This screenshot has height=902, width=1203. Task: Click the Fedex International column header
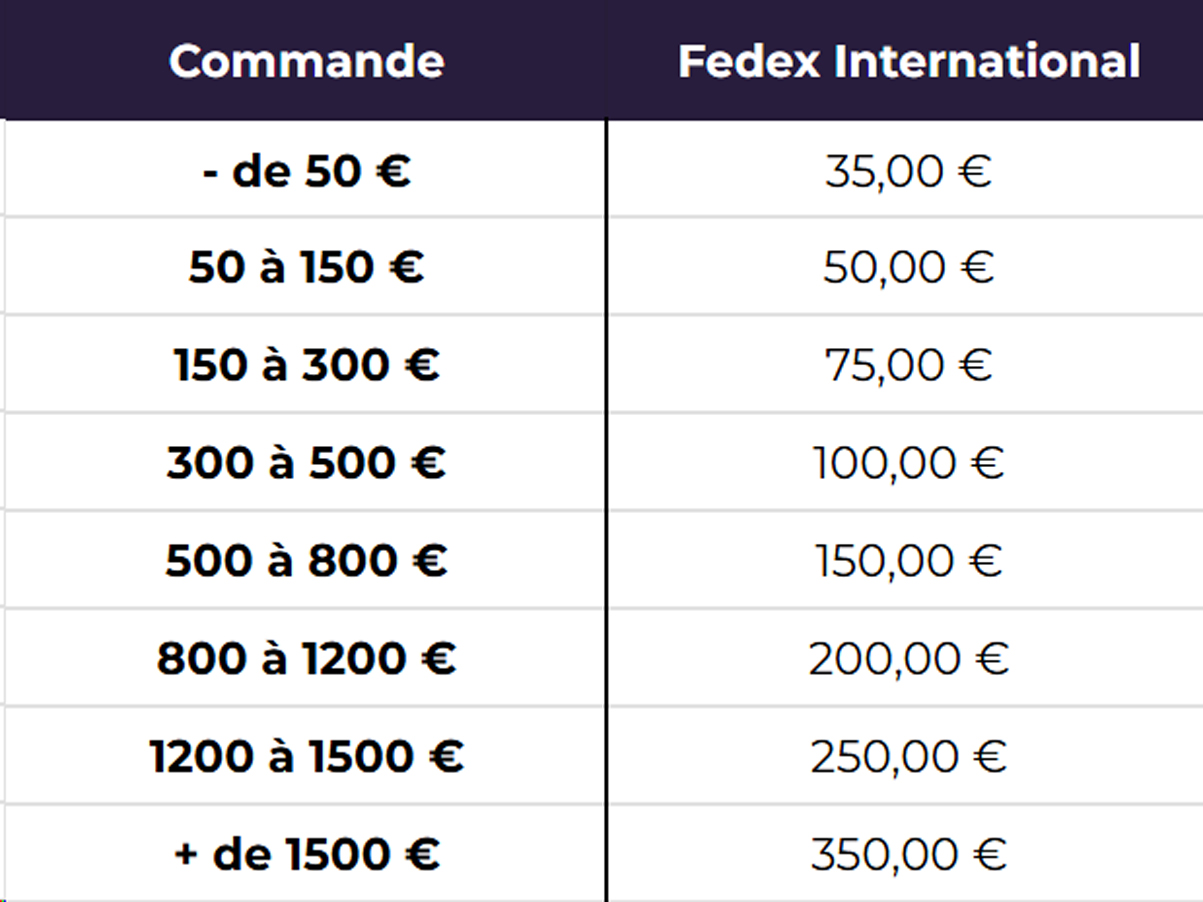click(908, 61)
